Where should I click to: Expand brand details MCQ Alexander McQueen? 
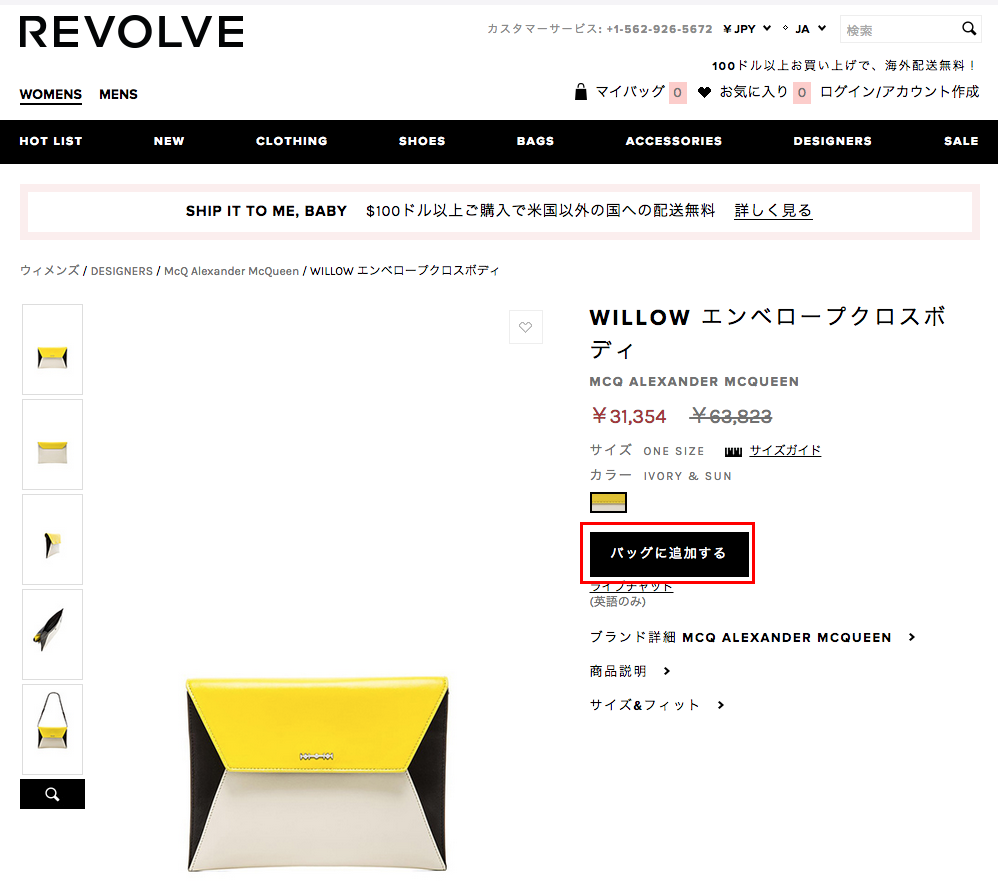[752, 637]
